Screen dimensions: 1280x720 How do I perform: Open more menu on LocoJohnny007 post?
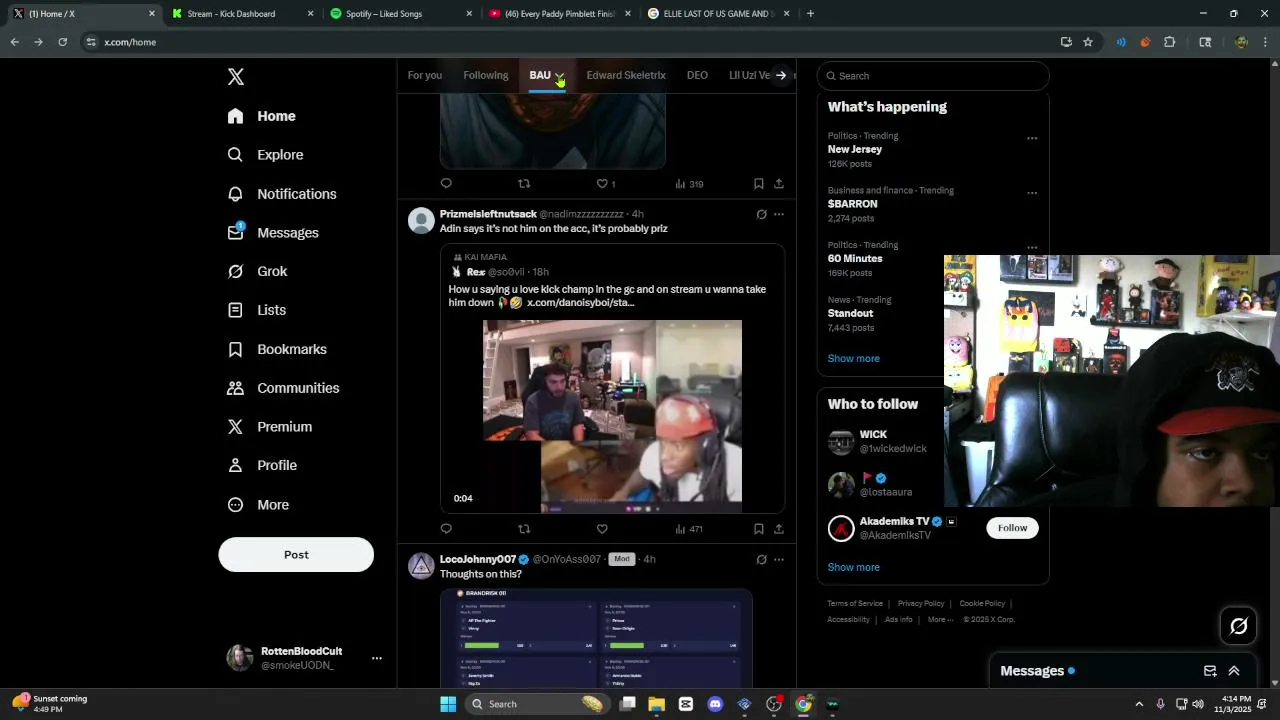click(x=779, y=559)
